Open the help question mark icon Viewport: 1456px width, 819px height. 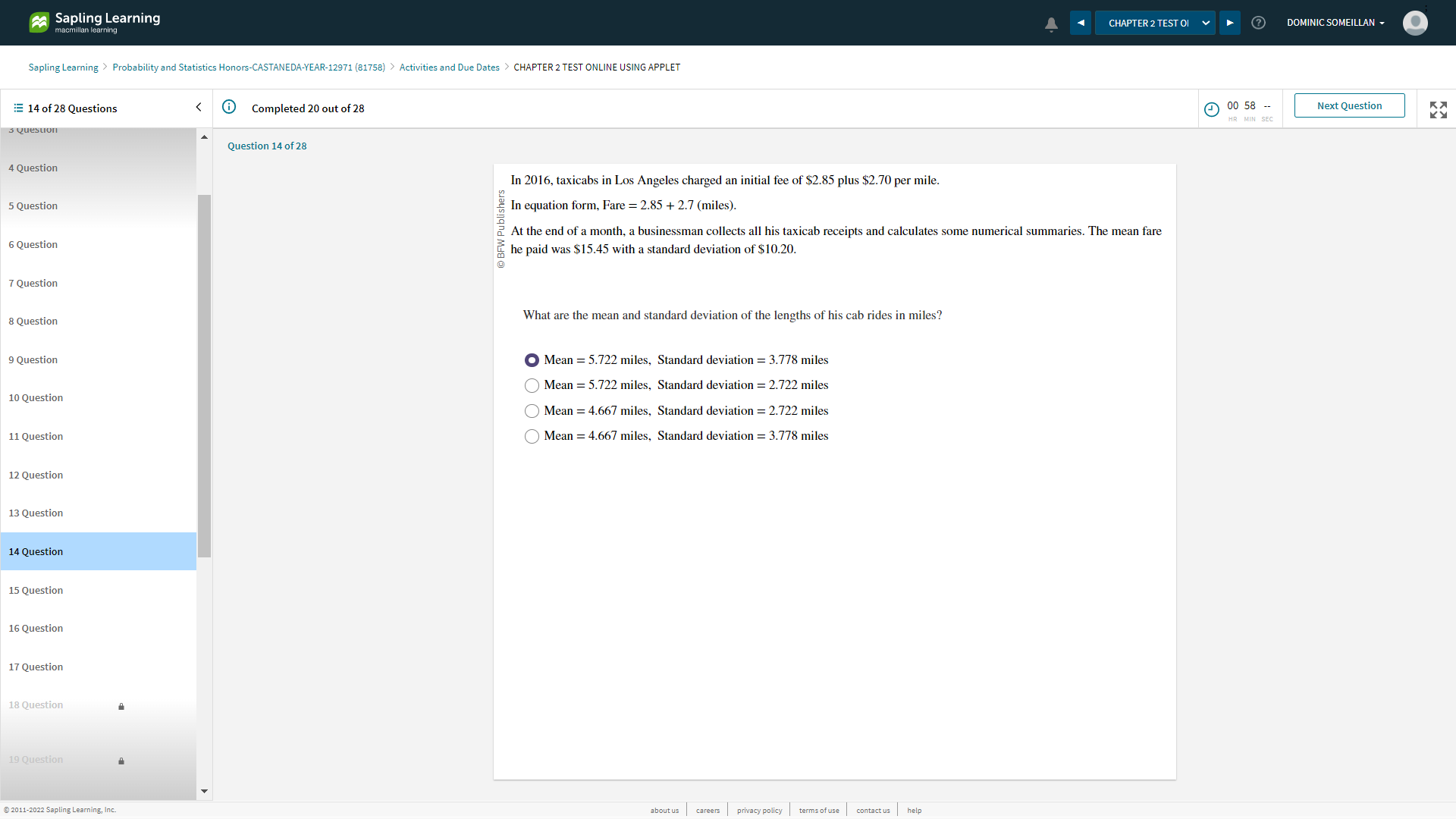click(1258, 23)
